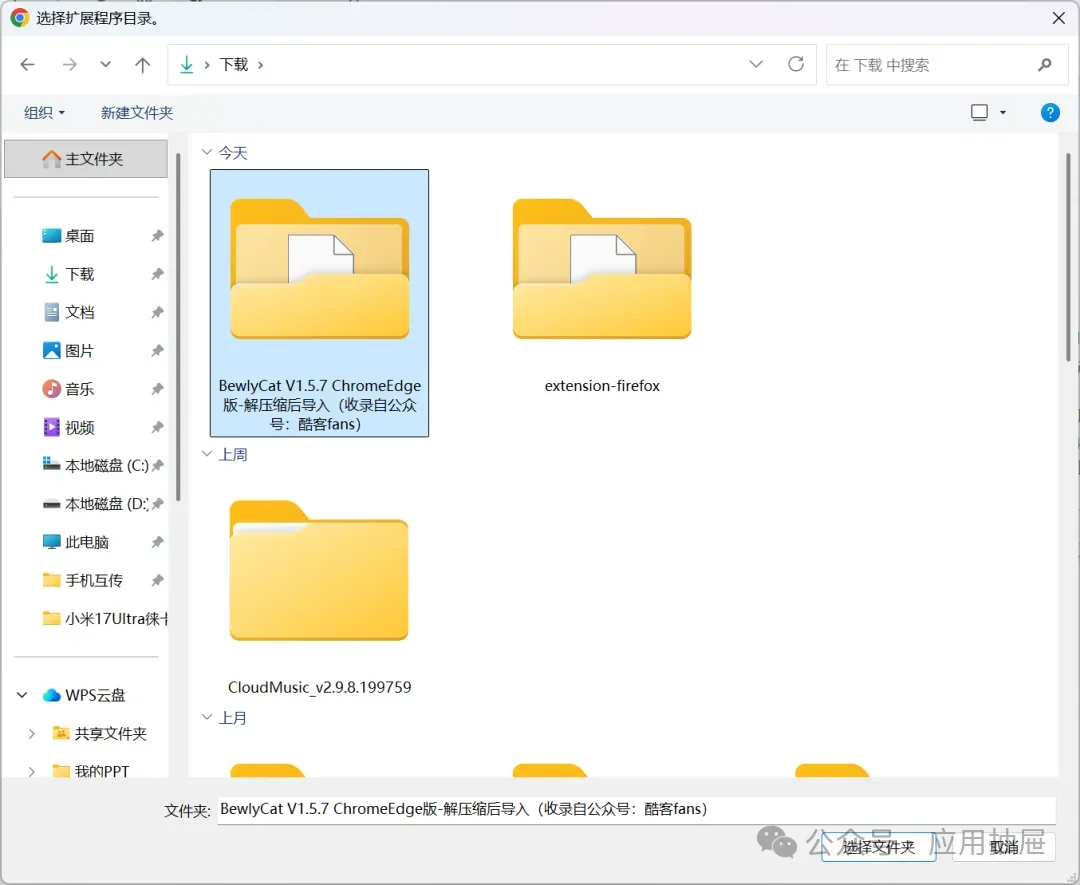Change view with the layout icon

pos(979,112)
